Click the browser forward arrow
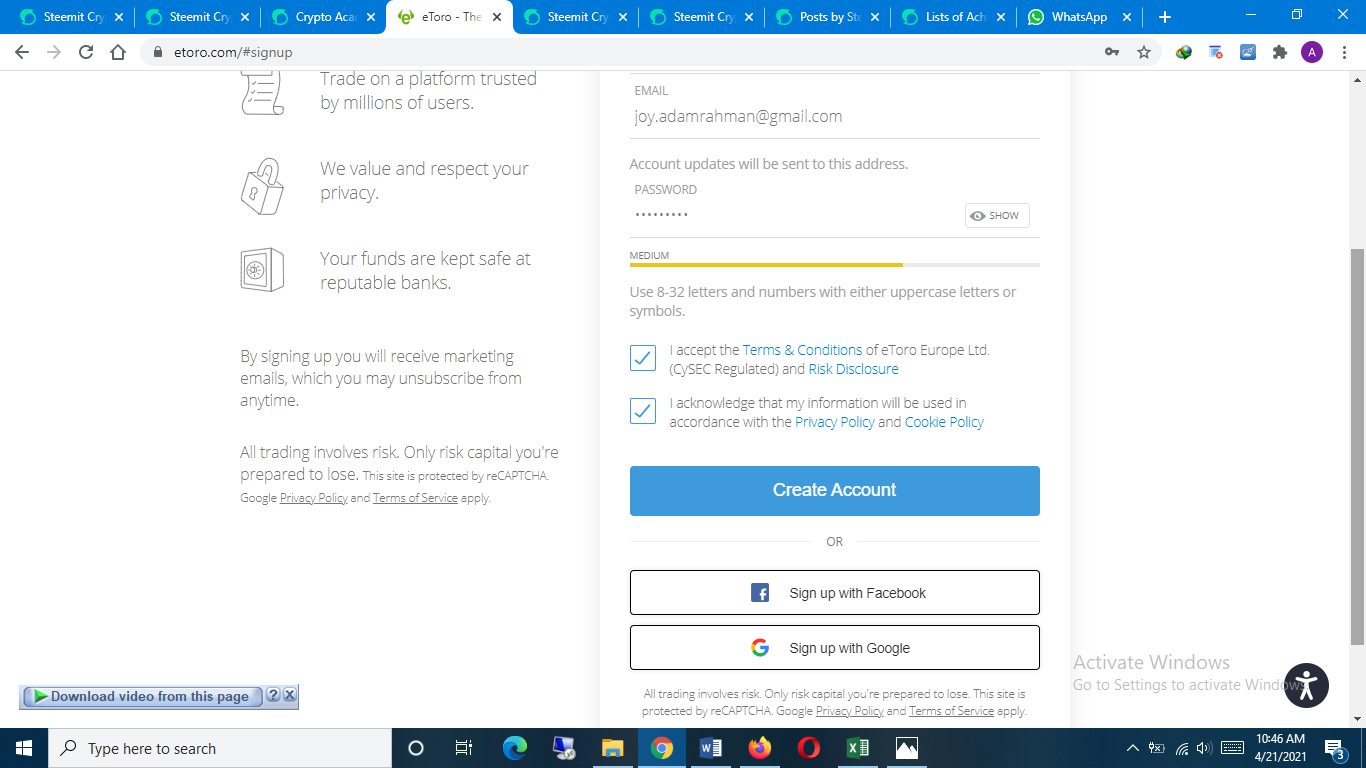 click(54, 52)
